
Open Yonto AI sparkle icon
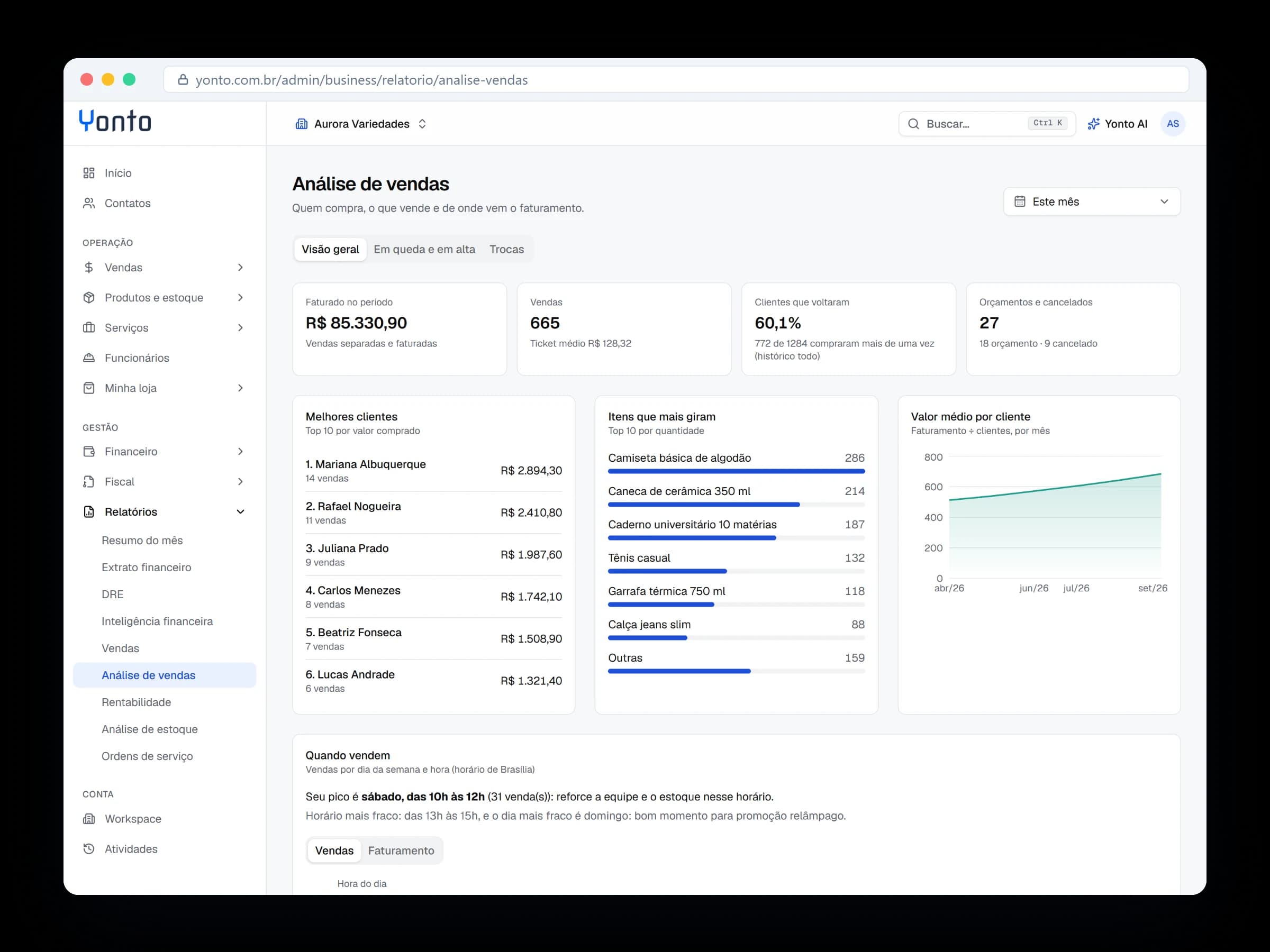click(1093, 123)
